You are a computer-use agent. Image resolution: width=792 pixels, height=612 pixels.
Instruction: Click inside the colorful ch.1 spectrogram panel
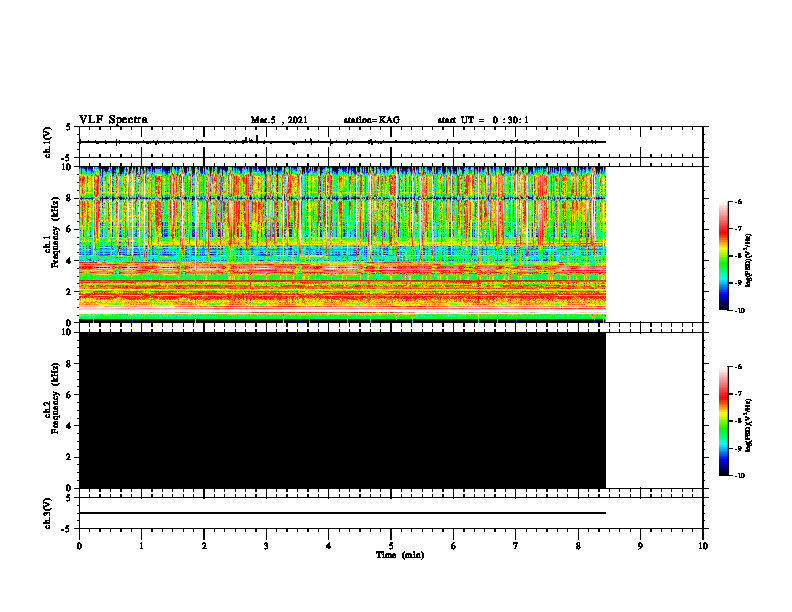[342, 244]
